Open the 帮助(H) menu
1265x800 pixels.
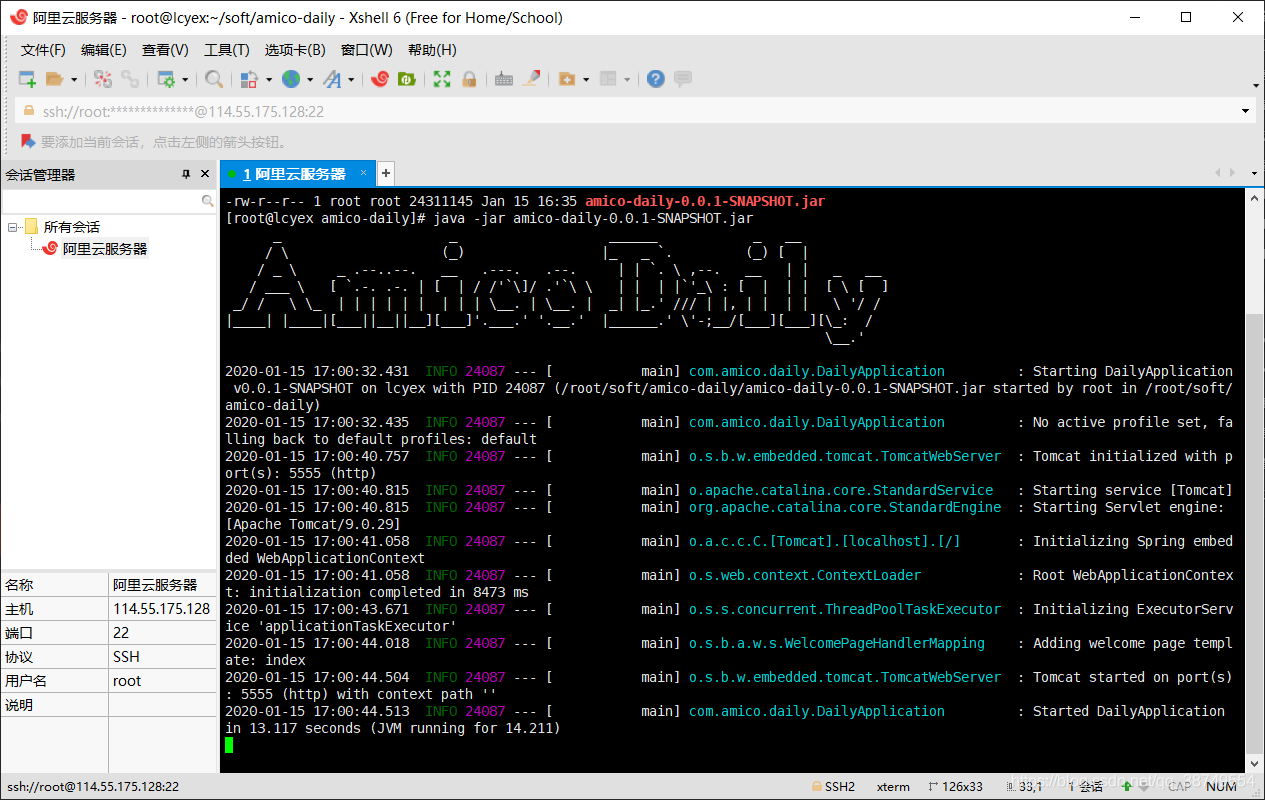(432, 50)
